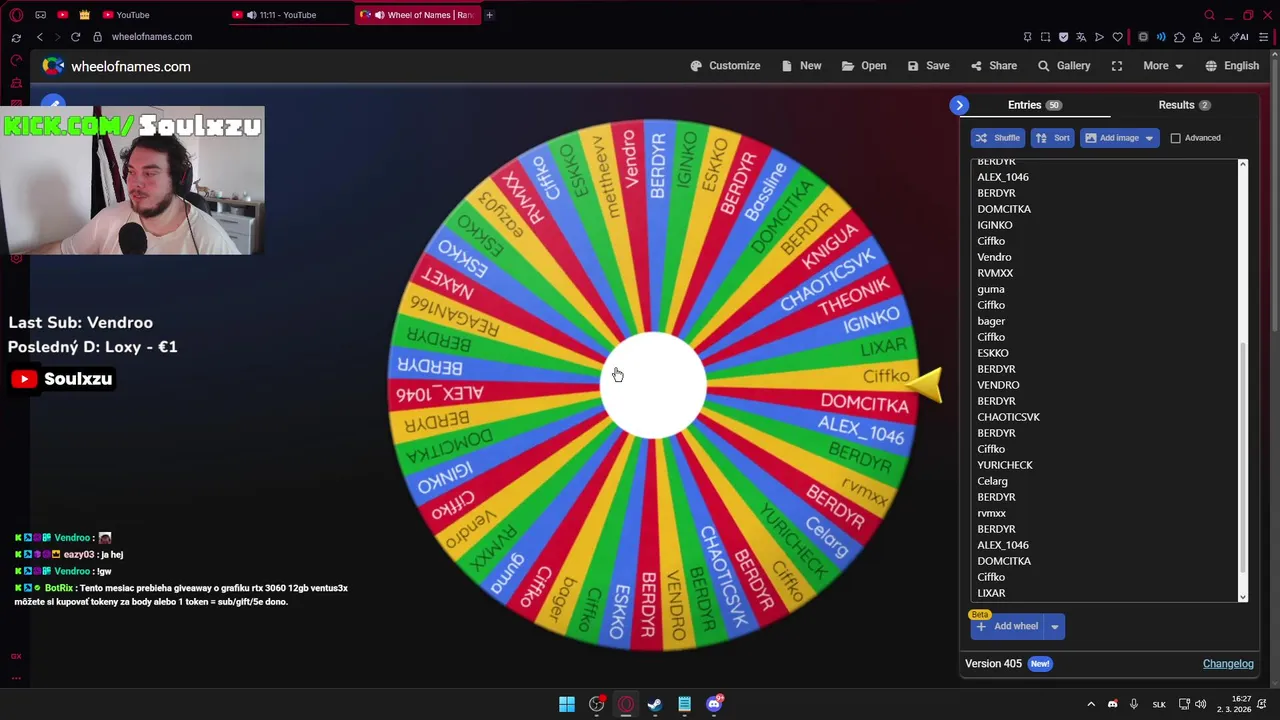The height and width of the screenshot is (720, 1280).
Task: Create a New wheel from toolbar
Action: click(801, 66)
